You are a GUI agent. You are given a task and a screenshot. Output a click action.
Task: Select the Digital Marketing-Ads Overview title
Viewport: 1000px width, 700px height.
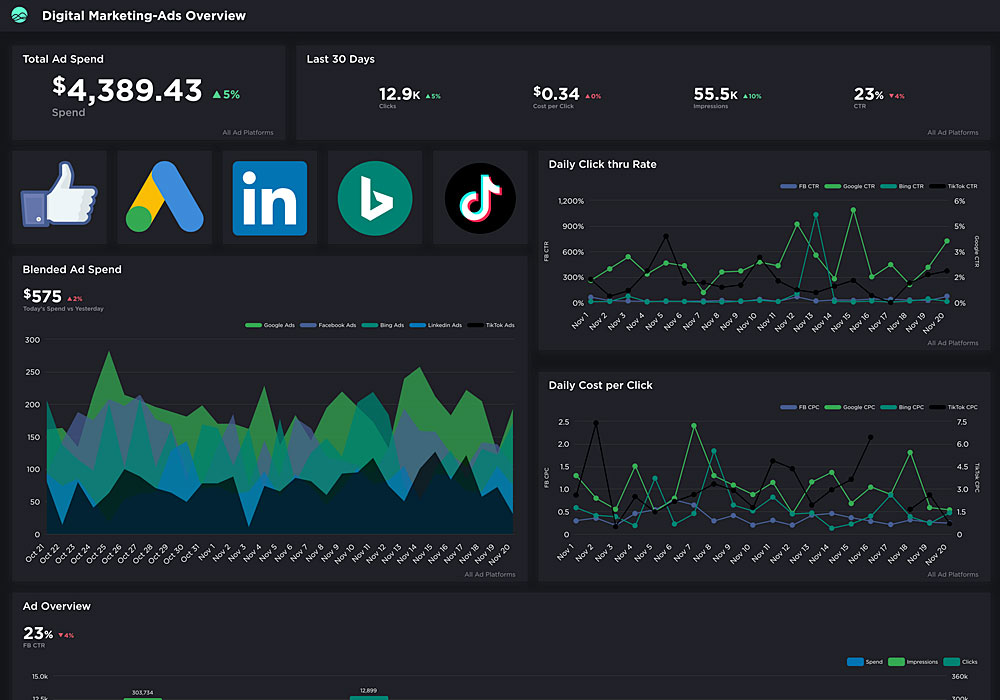(143, 15)
